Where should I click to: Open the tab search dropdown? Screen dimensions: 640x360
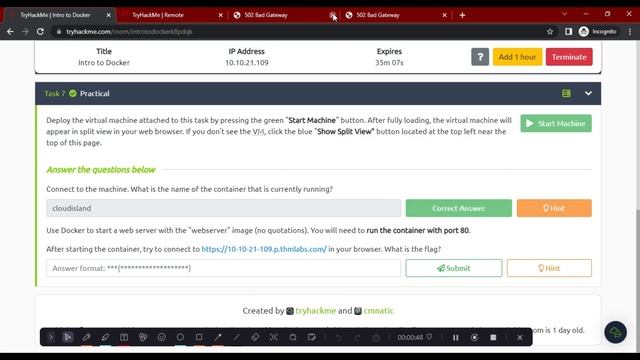click(x=564, y=14)
